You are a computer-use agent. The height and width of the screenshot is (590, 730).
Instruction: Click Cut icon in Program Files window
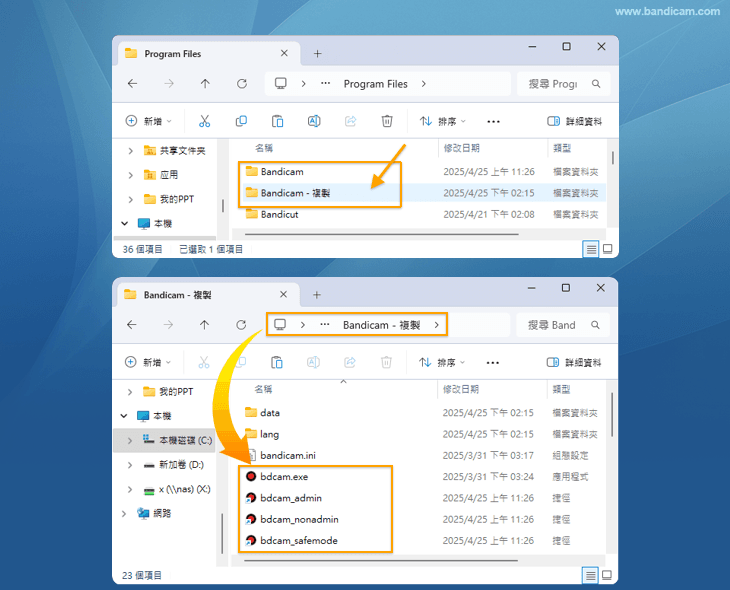pyautogui.click(x=204, y=121)
